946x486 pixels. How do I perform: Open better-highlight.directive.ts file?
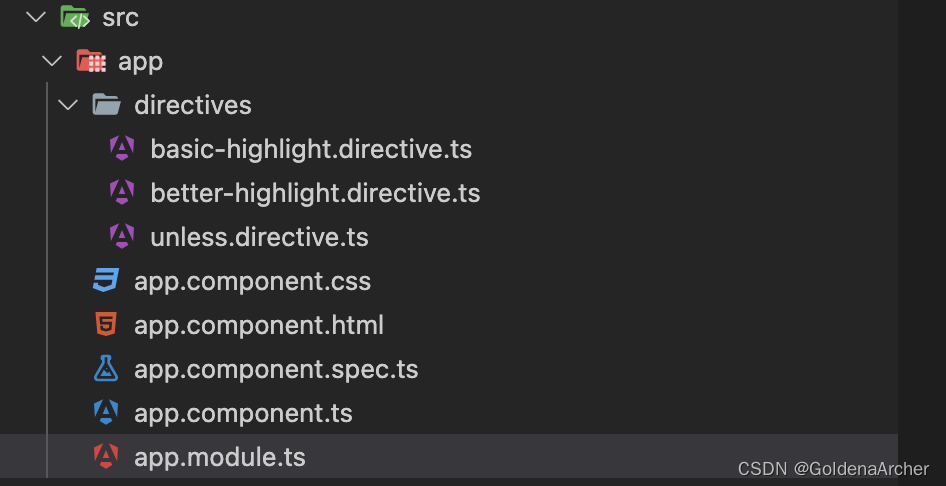315,193
